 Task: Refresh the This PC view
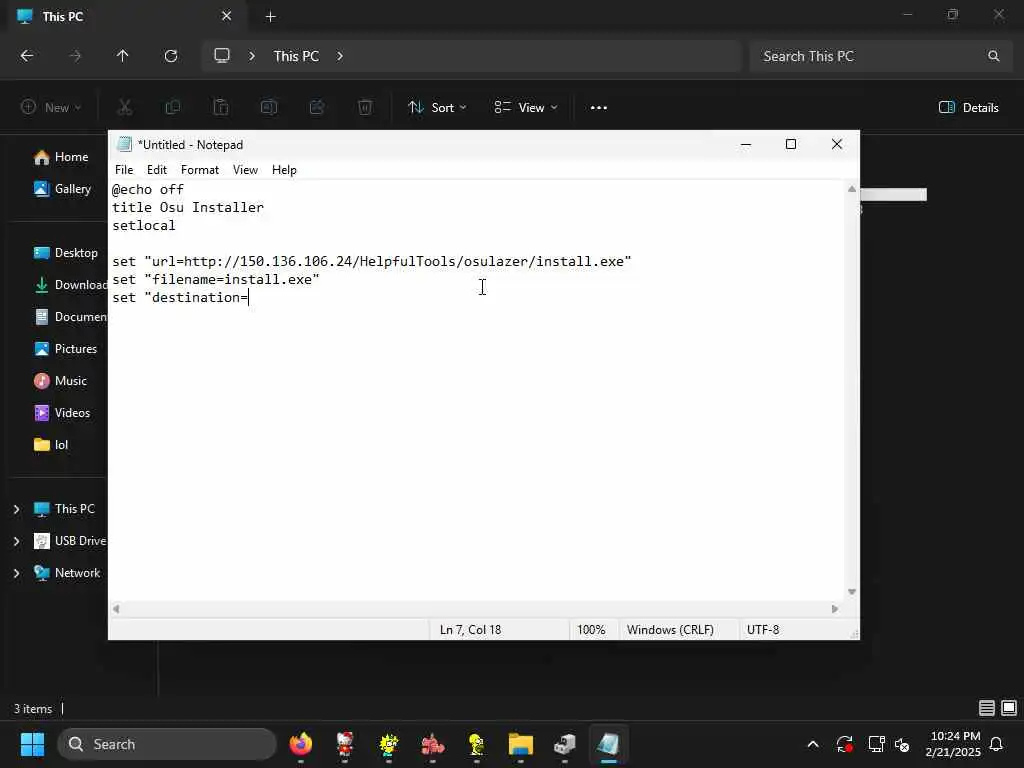[x=171, y=56]
